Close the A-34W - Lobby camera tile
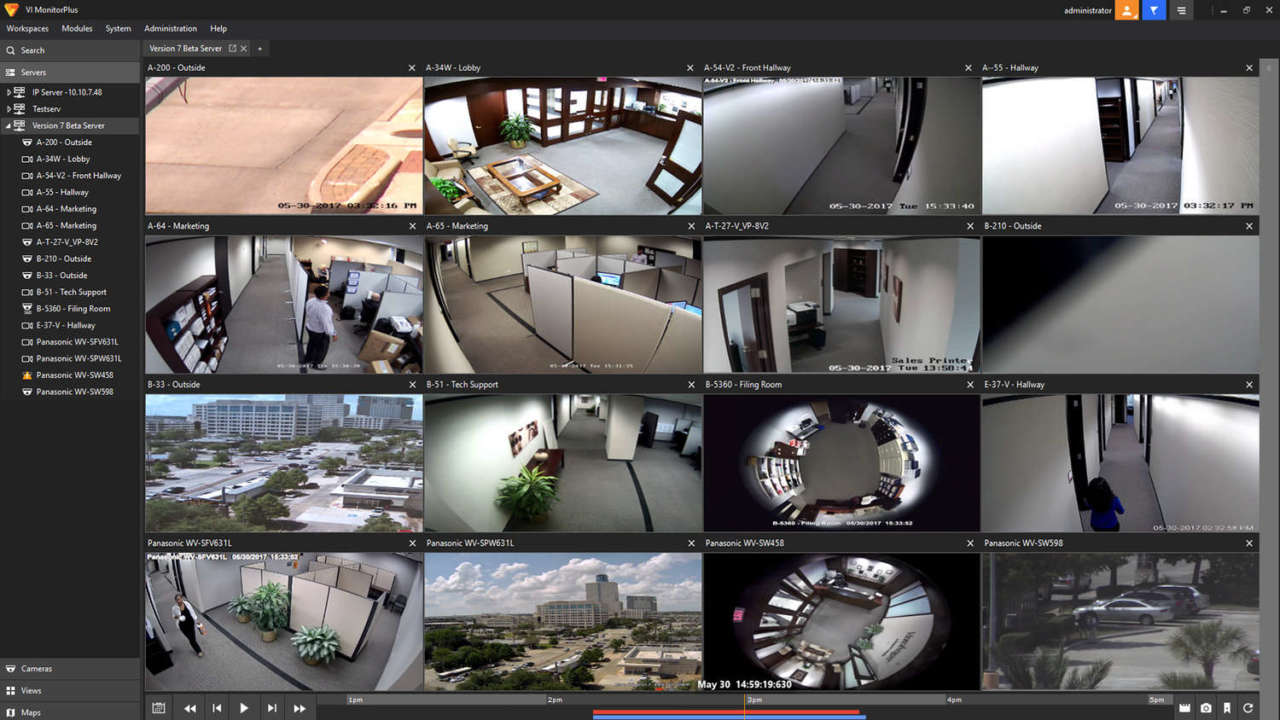This screenshot has width=1280, height=720. click(x=690, y=68)
